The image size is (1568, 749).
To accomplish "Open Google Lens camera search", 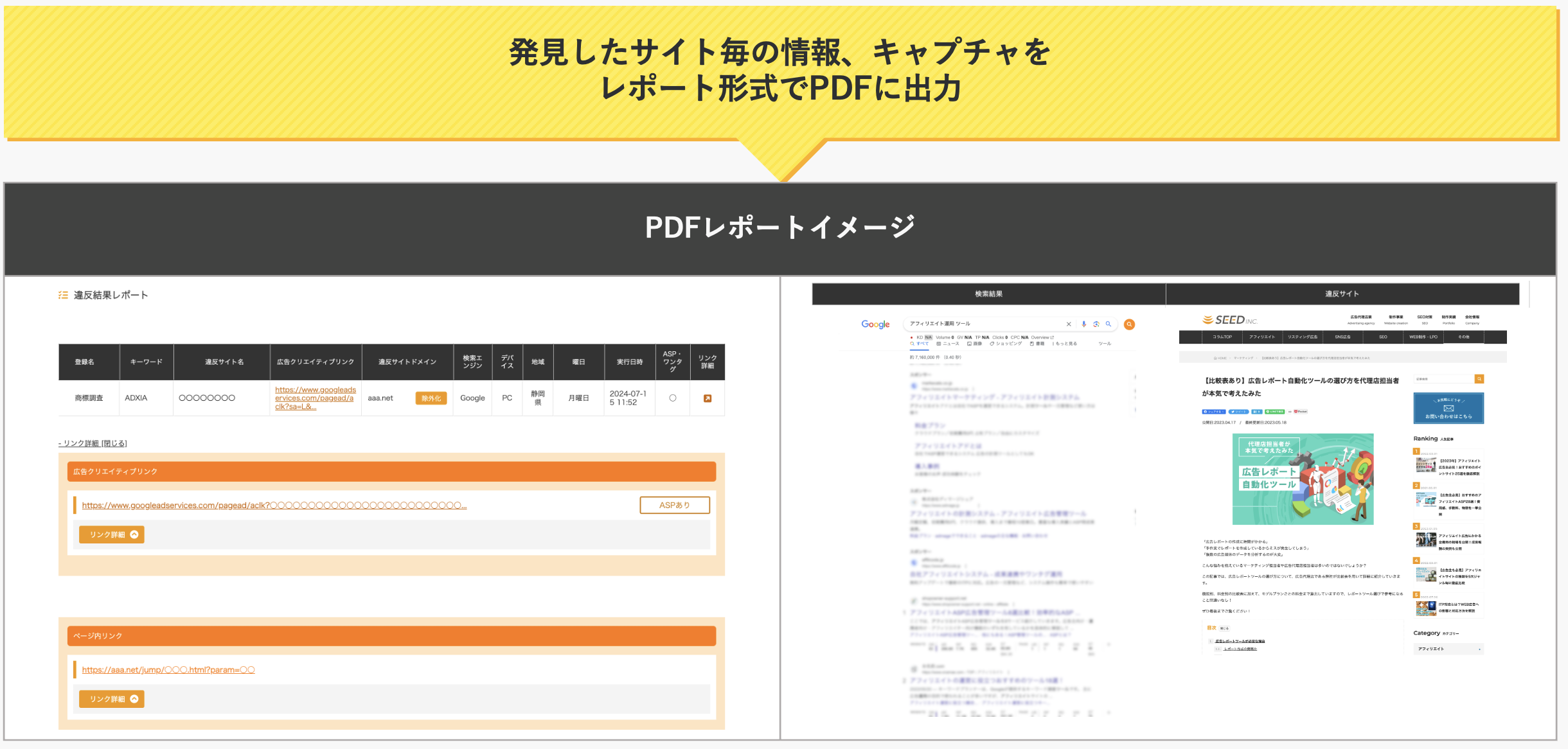I will point(1096,324).
